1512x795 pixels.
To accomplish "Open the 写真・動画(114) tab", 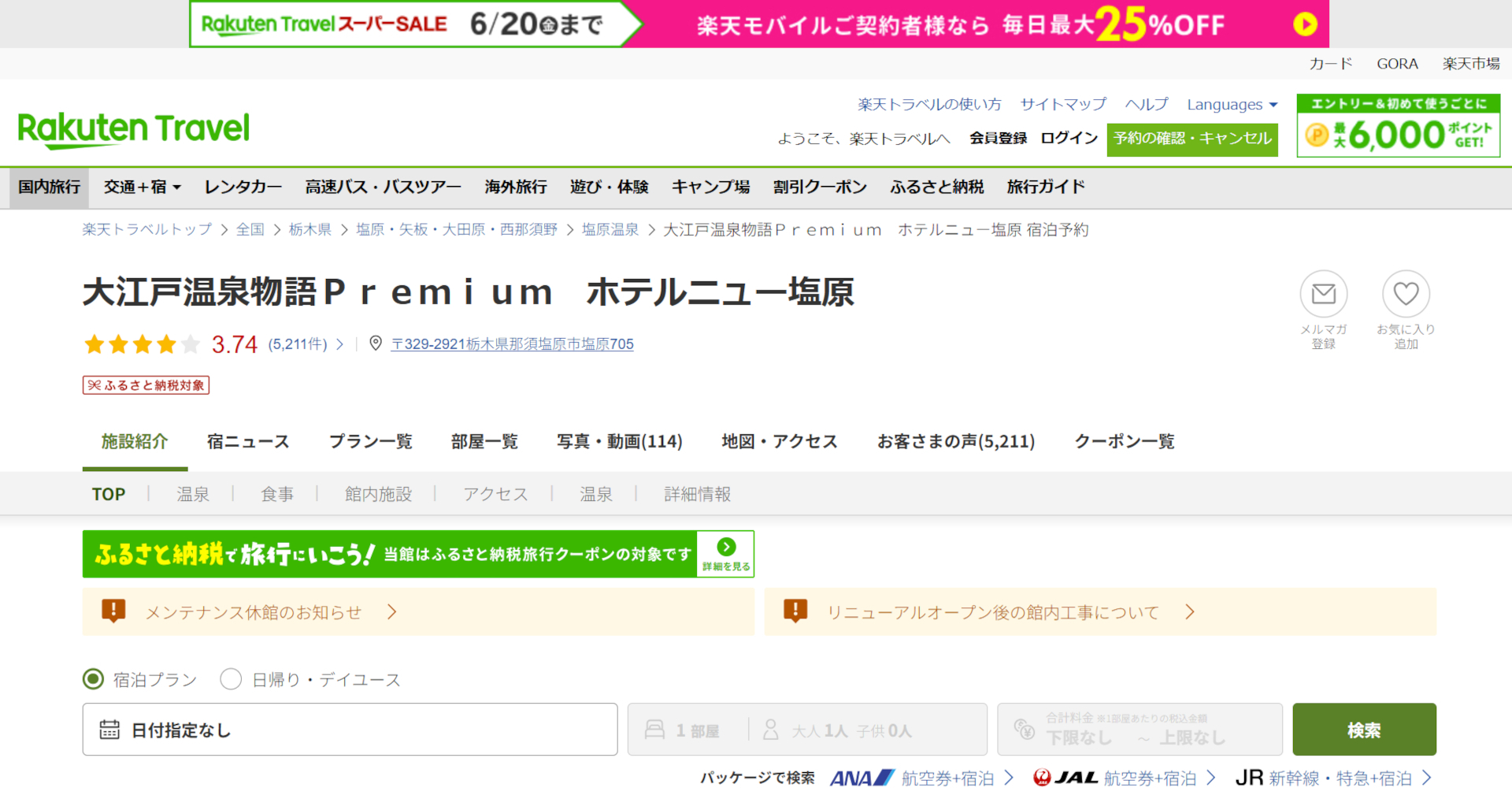I will pyautogui.click(x=619, y=441).
